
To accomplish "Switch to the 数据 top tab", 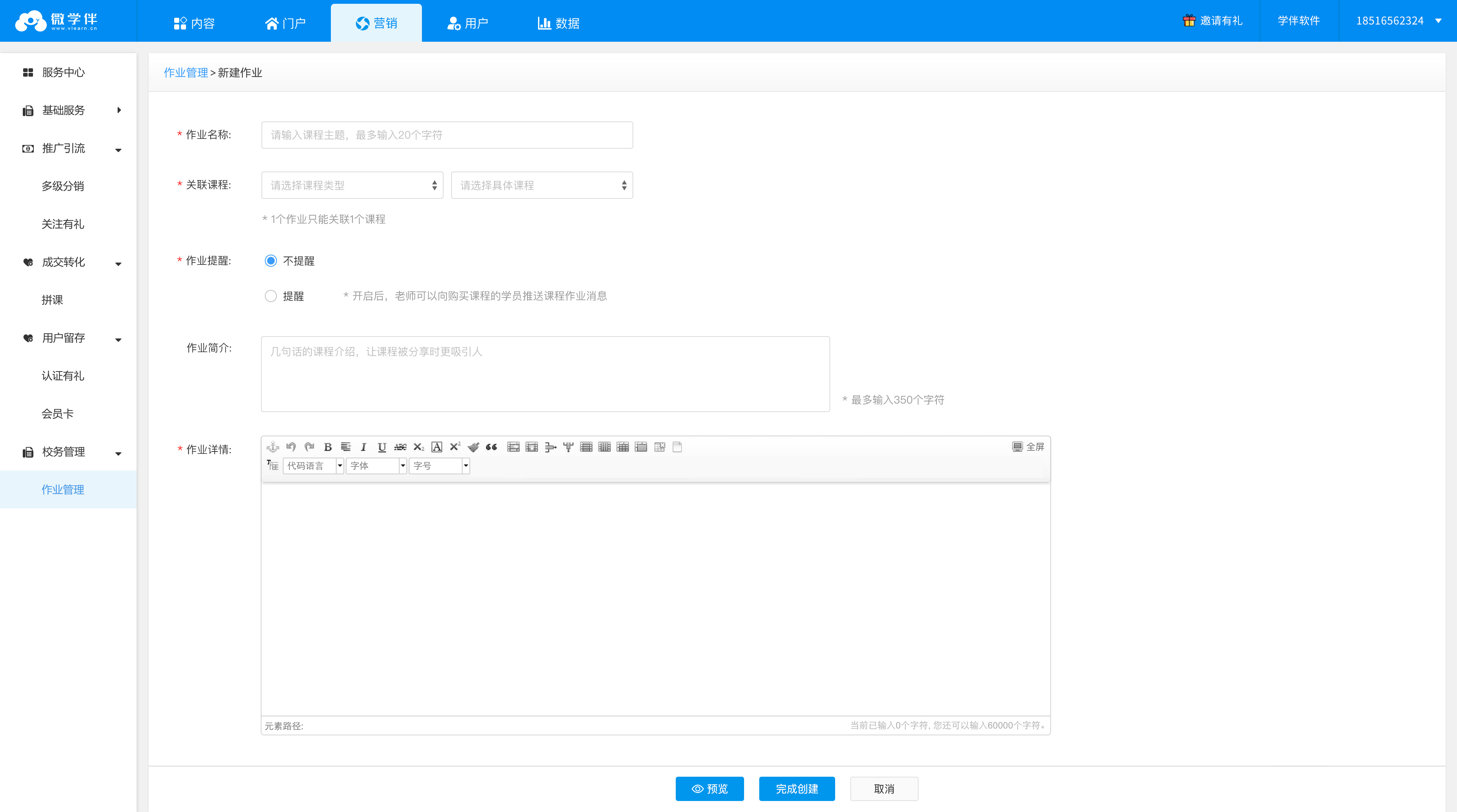I will tap(558, 23).
